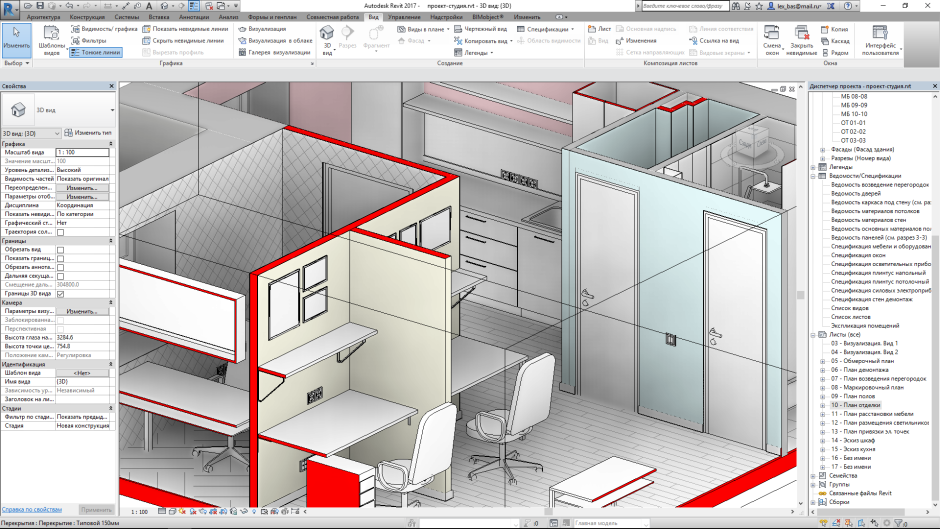Select the Изменить (Modify) arrow tool
Viewport: 940px width, 529px height.
(15, 36)
